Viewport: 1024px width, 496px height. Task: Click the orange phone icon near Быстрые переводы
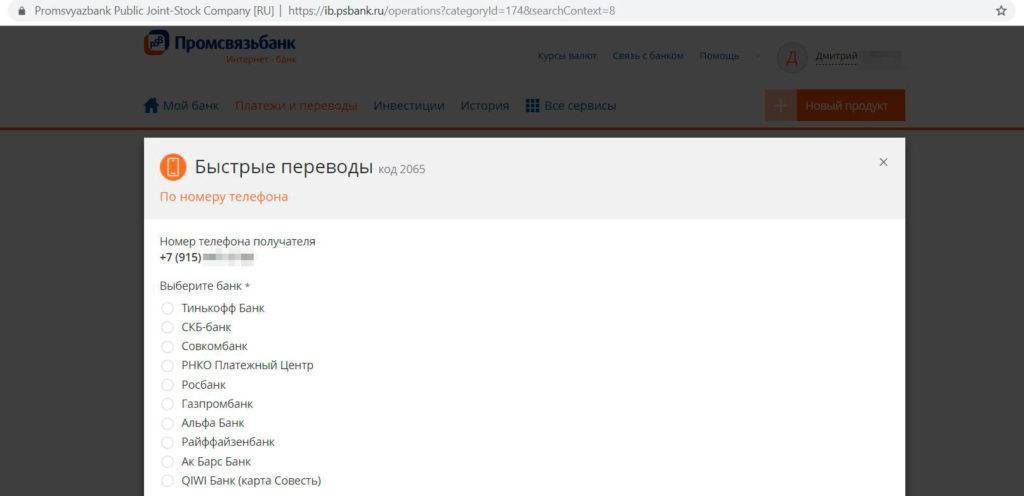click(173, 167)
